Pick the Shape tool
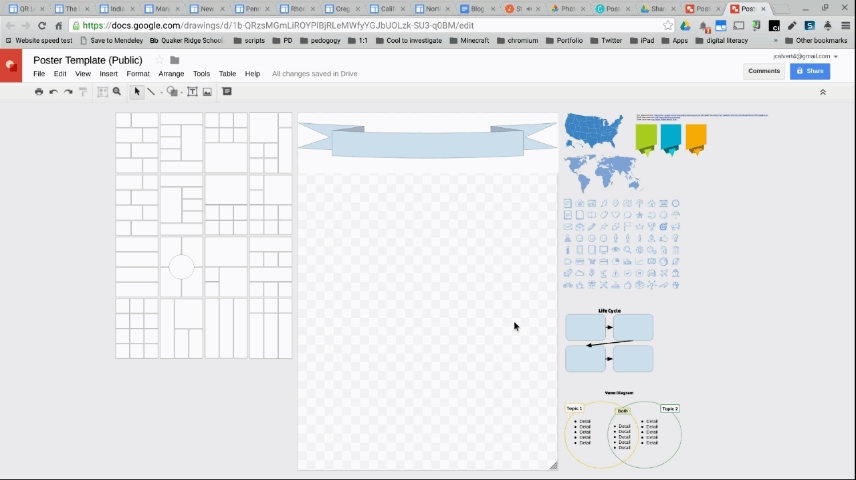 tap(172, 92)
